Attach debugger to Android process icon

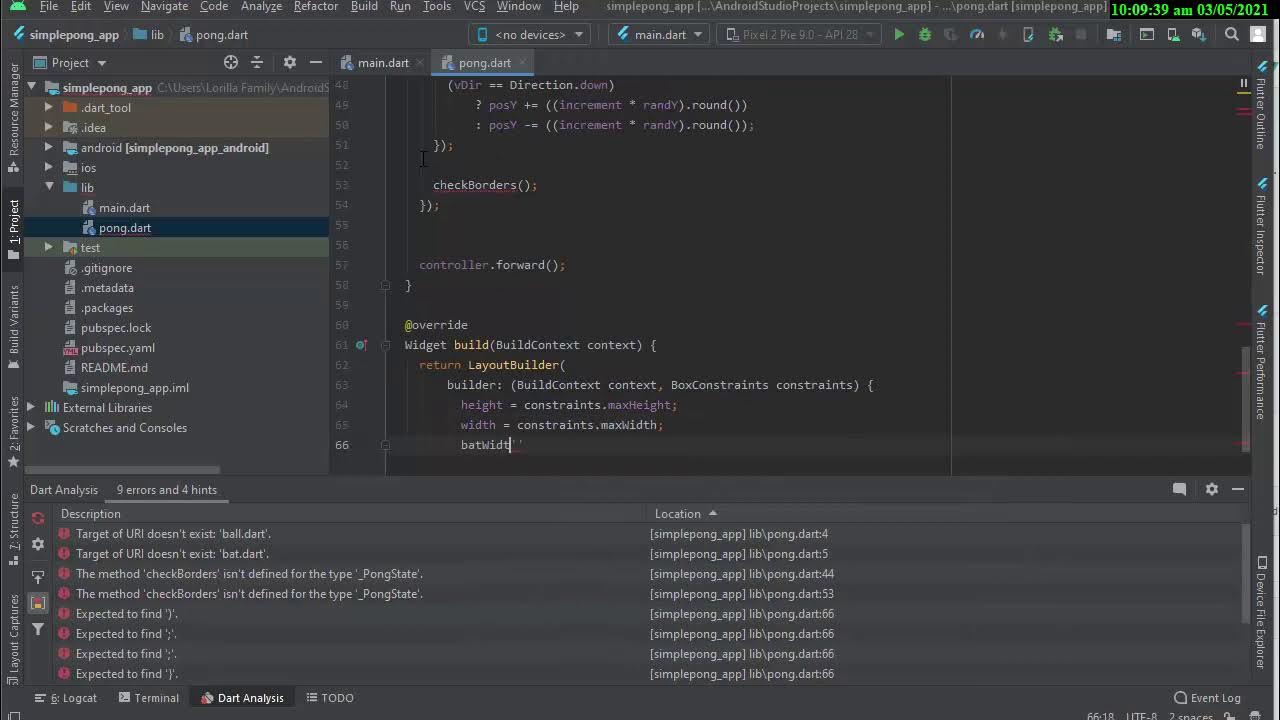(x=1055, y=34)
